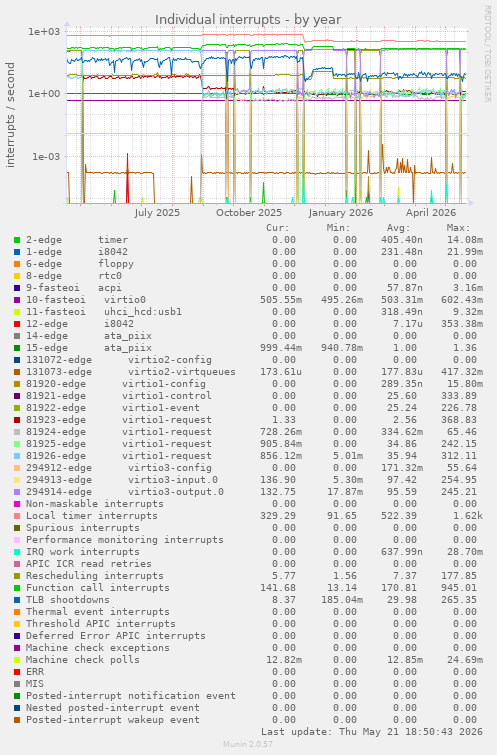Click the Avg: column header
This screenshot has height=755, width=497.
[398, 228]
